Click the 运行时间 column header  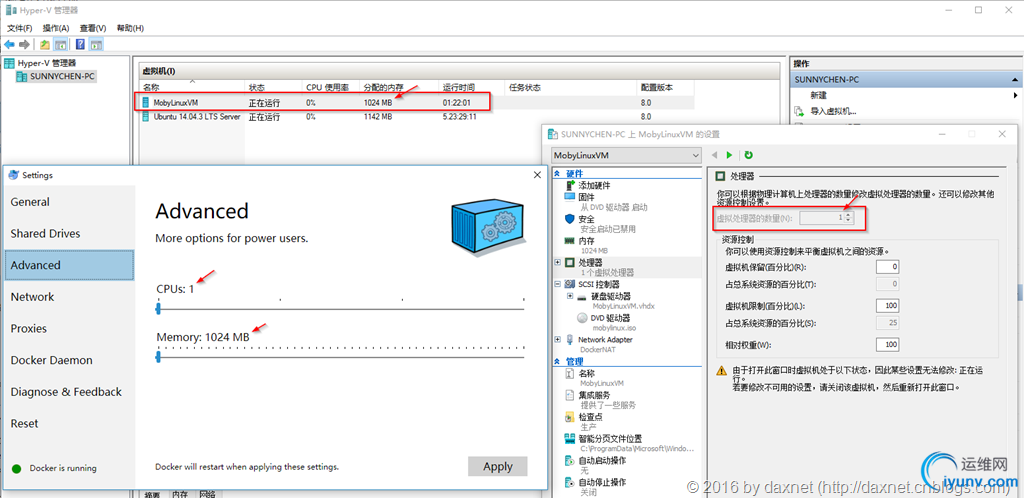472,87
